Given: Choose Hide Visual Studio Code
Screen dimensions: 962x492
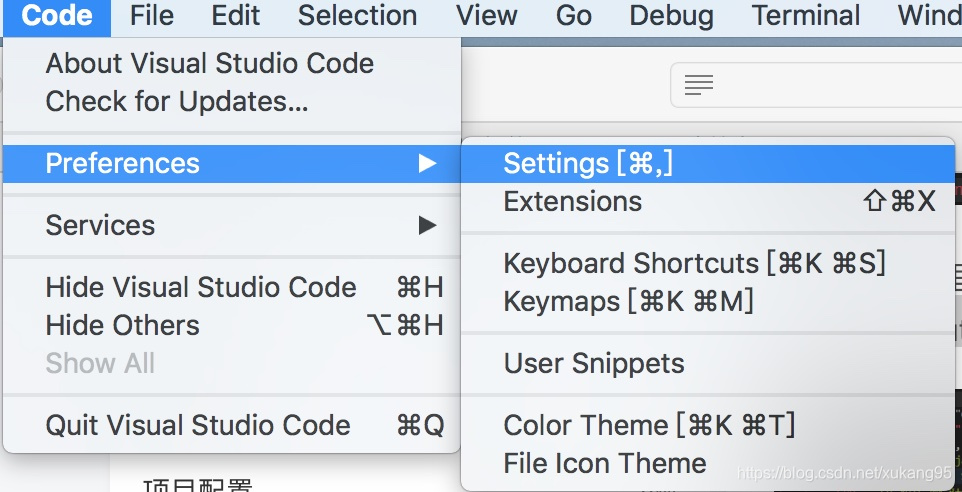Looking at the screenshot, I should 232,288.
